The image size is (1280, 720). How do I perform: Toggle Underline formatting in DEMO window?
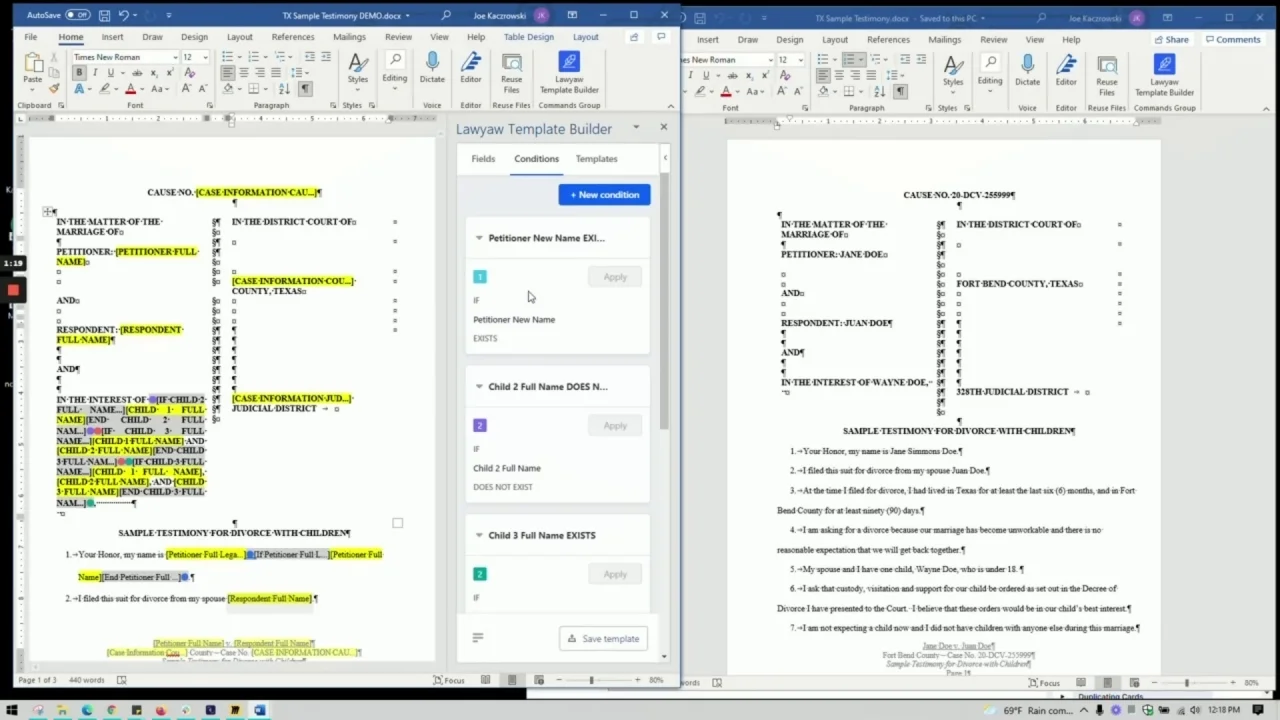pos(110,73)
